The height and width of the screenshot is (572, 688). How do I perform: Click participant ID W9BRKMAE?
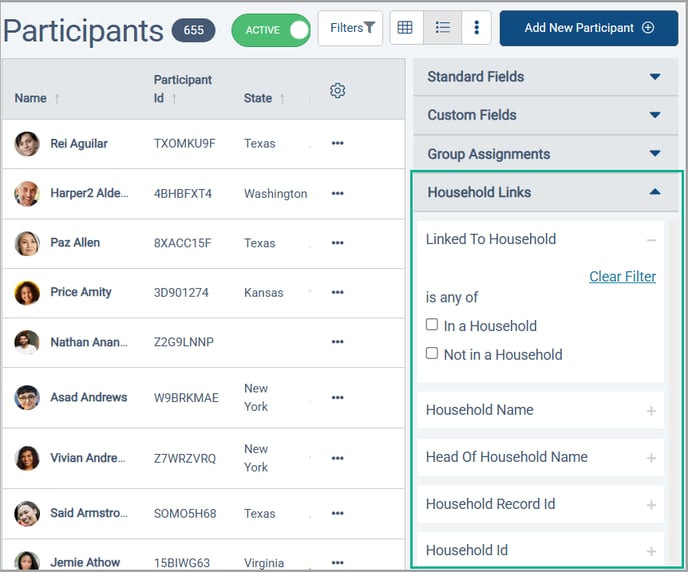point(186,397)
